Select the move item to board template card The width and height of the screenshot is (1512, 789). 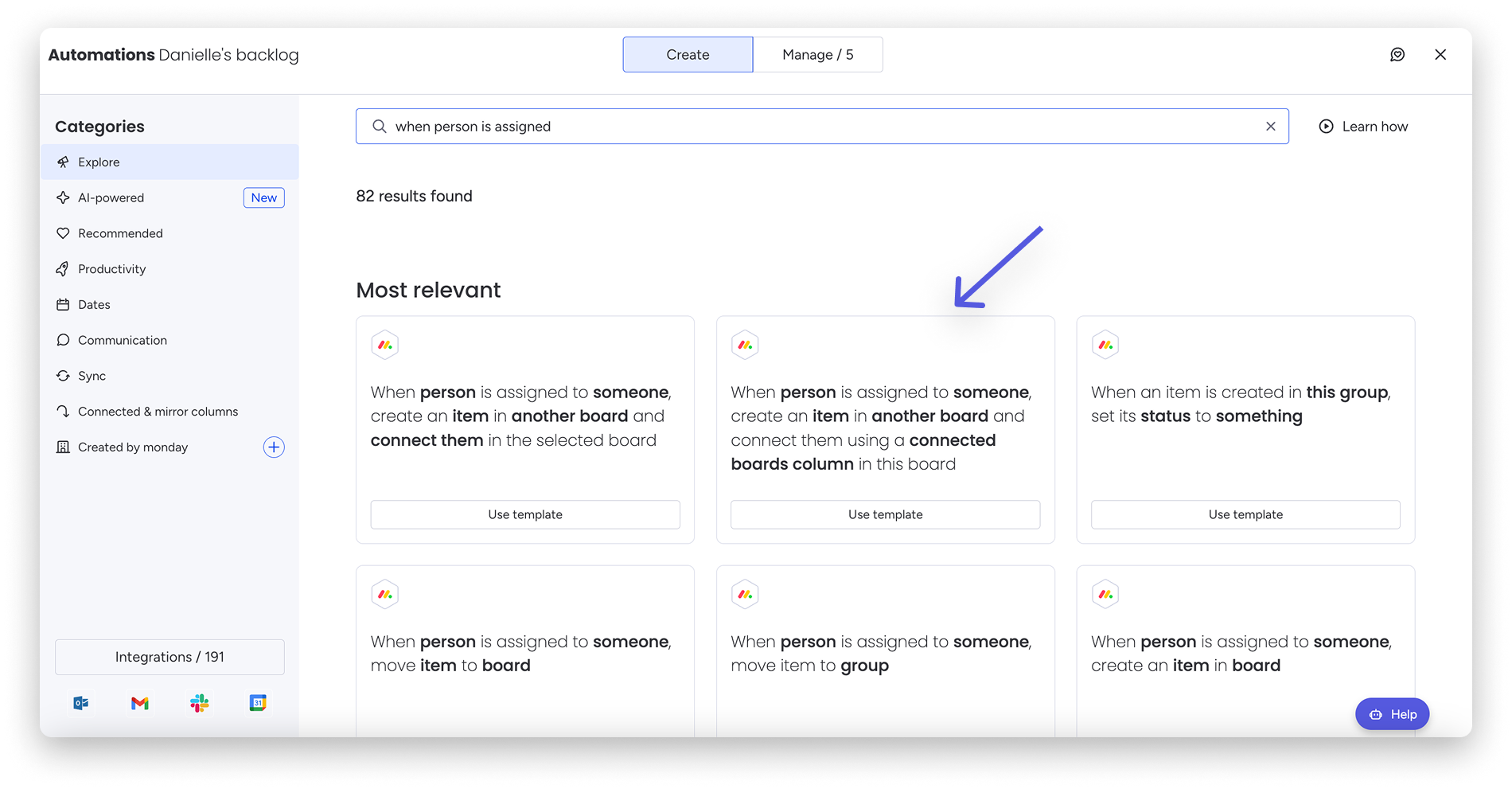click(525, 651)
